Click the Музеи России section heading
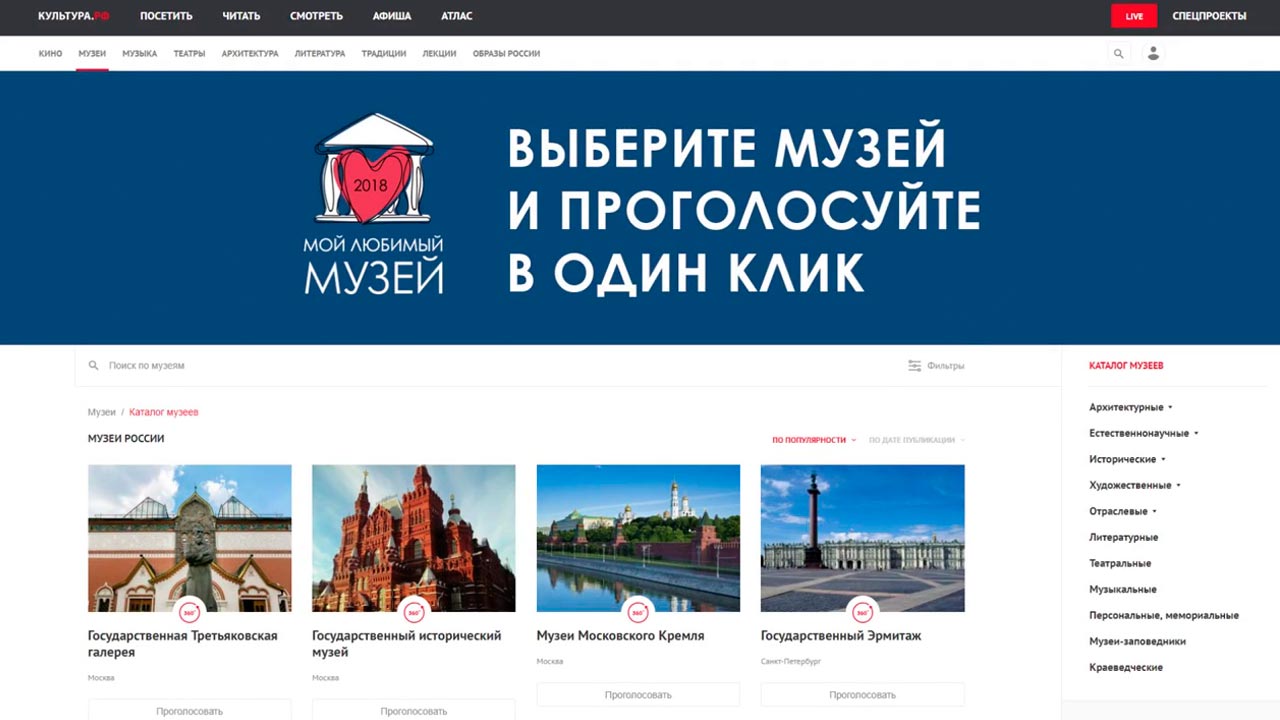This screenshot has width=1280, height=720. (x=126, y=439)
